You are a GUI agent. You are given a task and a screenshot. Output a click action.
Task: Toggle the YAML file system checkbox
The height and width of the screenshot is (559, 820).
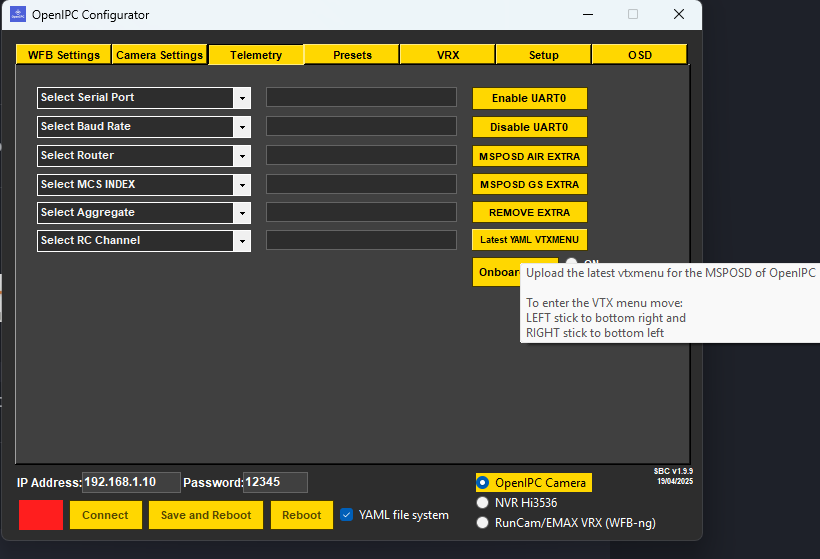pos(346,515)
